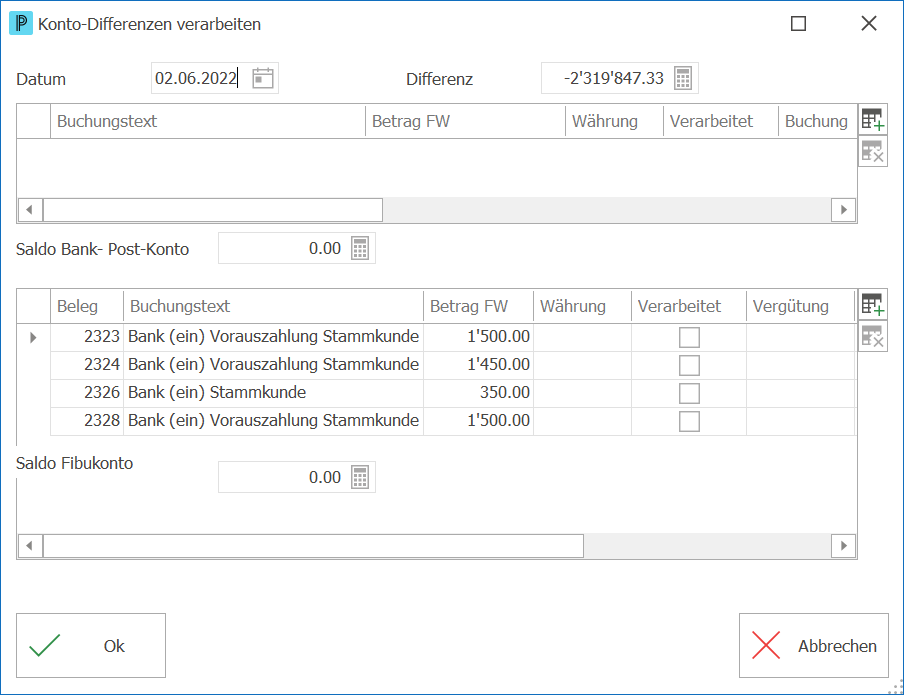Click the upper table's horizontal scrollbar thumb
Viewport: 904px width, 695px height.
click(213, 210)
